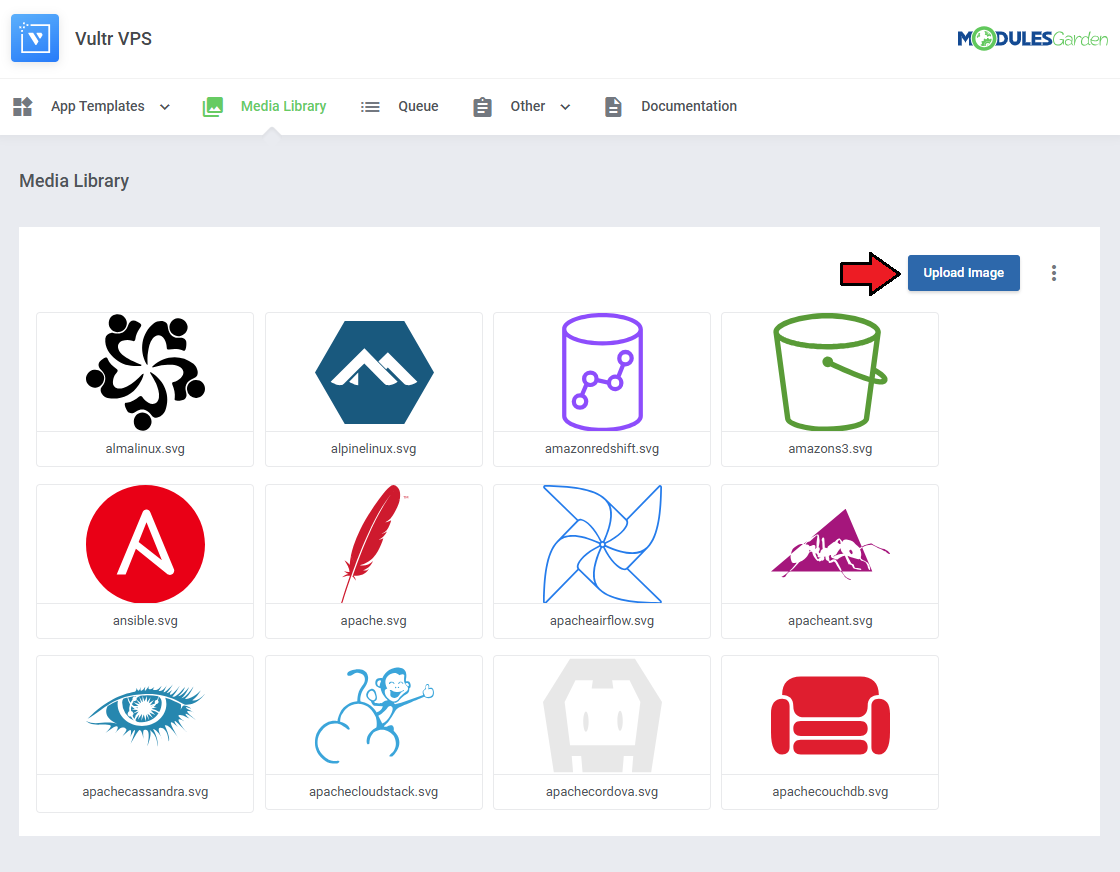Click the apachecloudstack.svg file name
Image resolution: width=1120 pixels, height=872 pixels.
point(374,792)
